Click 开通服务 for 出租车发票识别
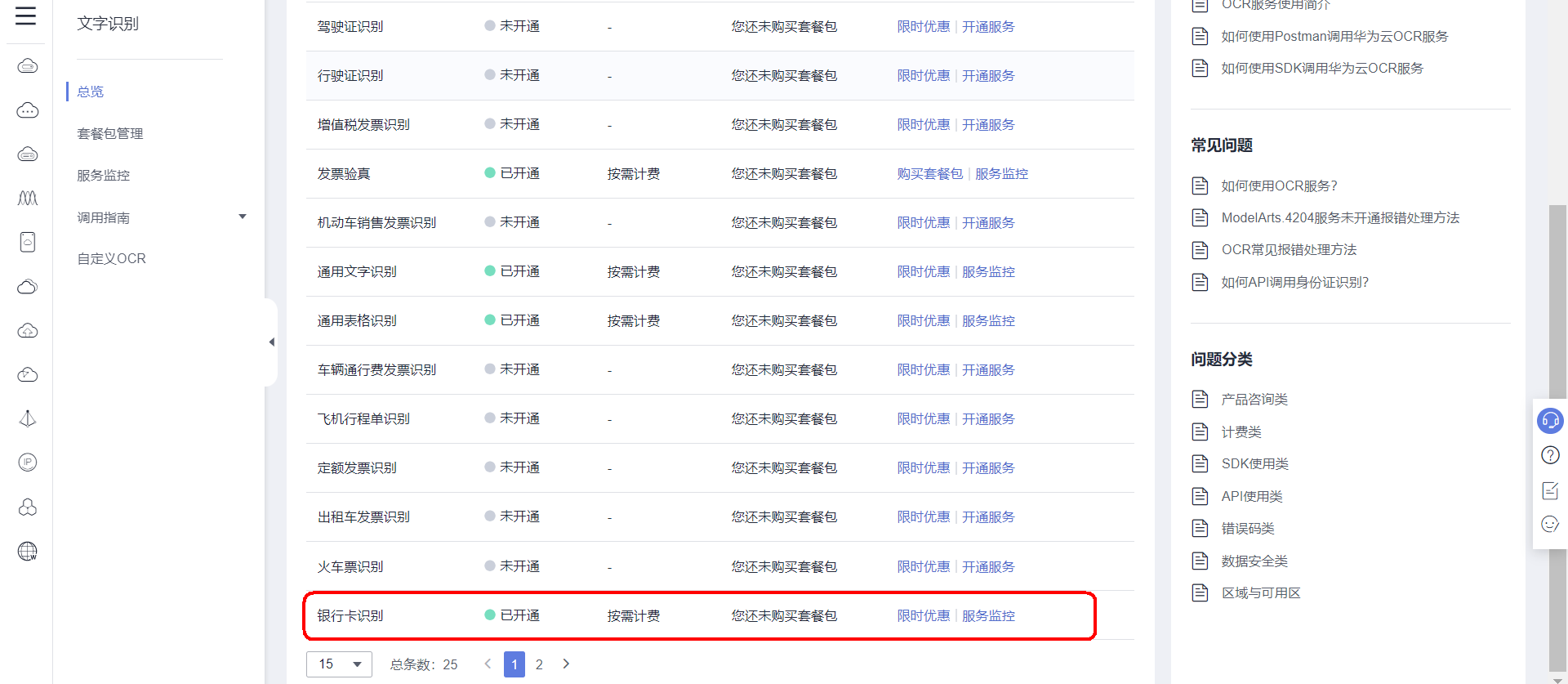 (x=988, y=516)
